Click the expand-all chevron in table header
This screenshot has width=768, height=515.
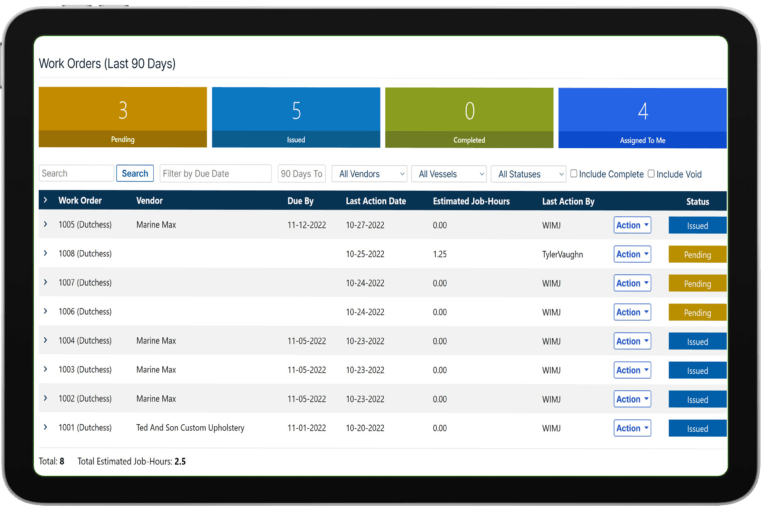coord(46,200)
